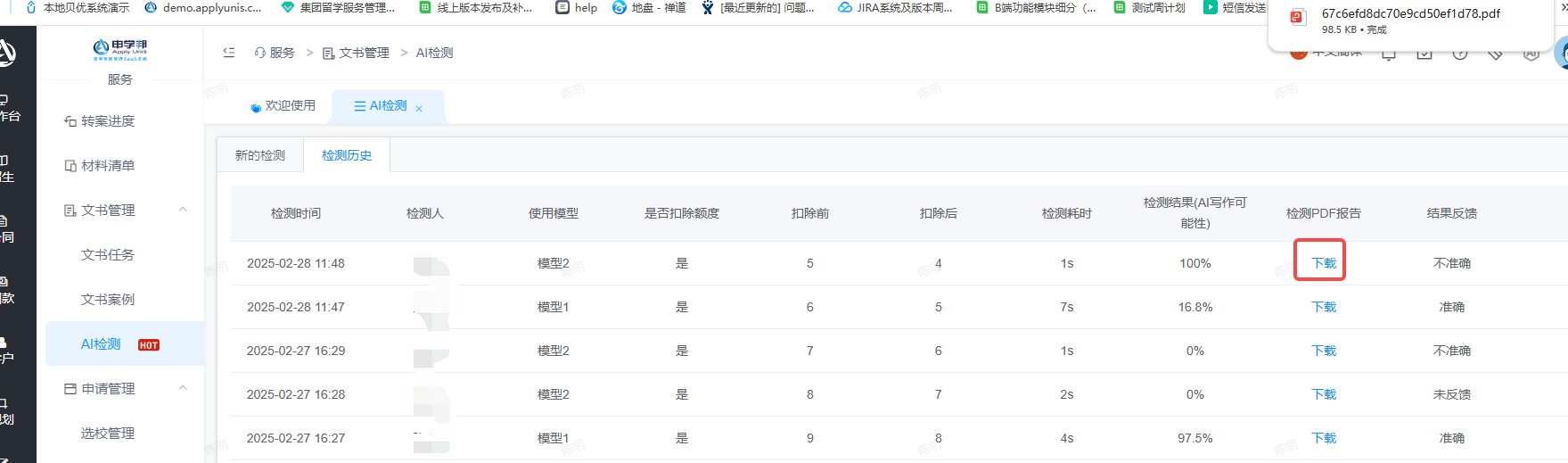Collapse the 文书管理 menu group
This screenshot has height=463, width=1568.
coord(183,210)
